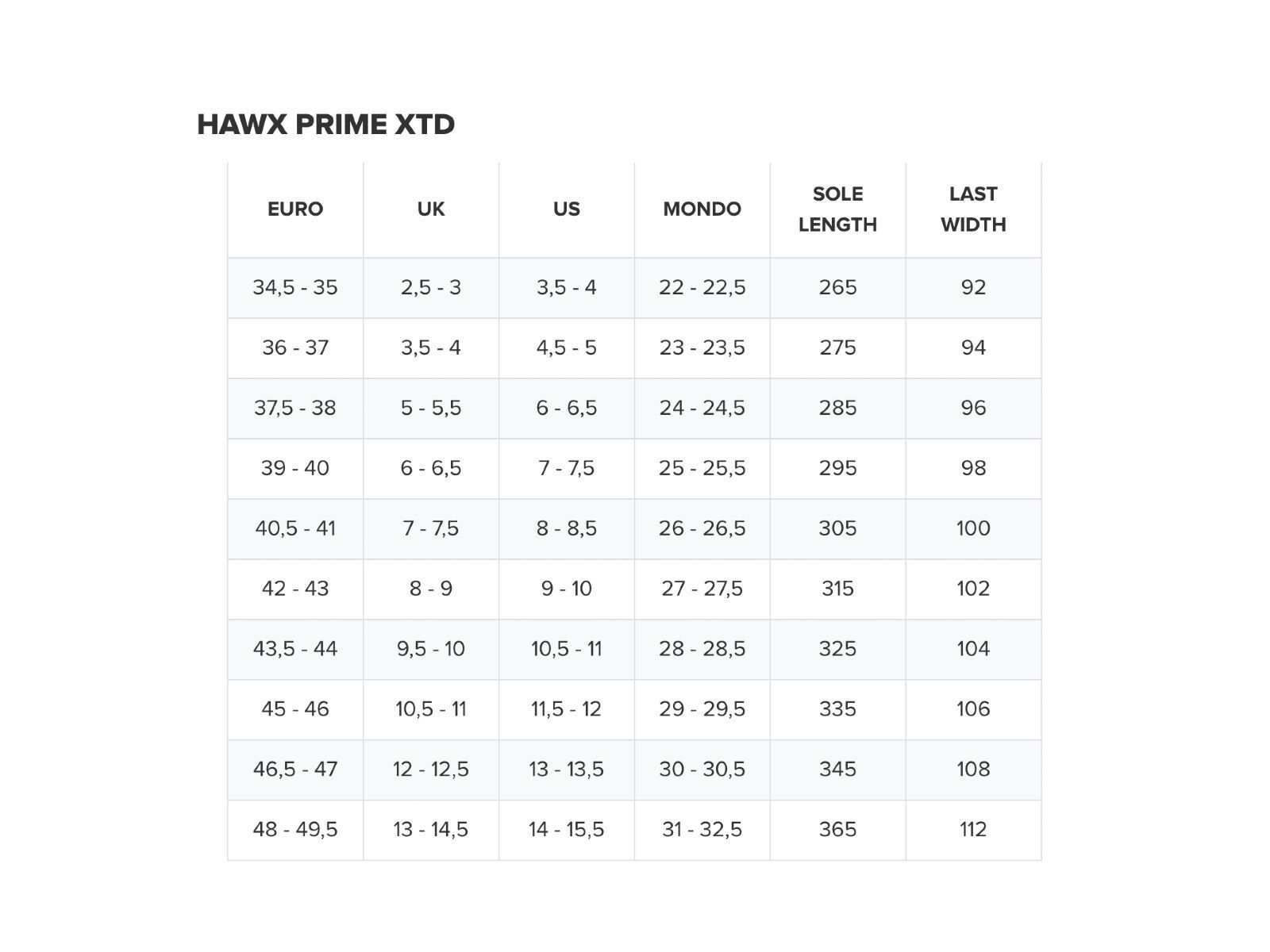Click the HAWX PRIME XTD heading

tap(325, 125)
